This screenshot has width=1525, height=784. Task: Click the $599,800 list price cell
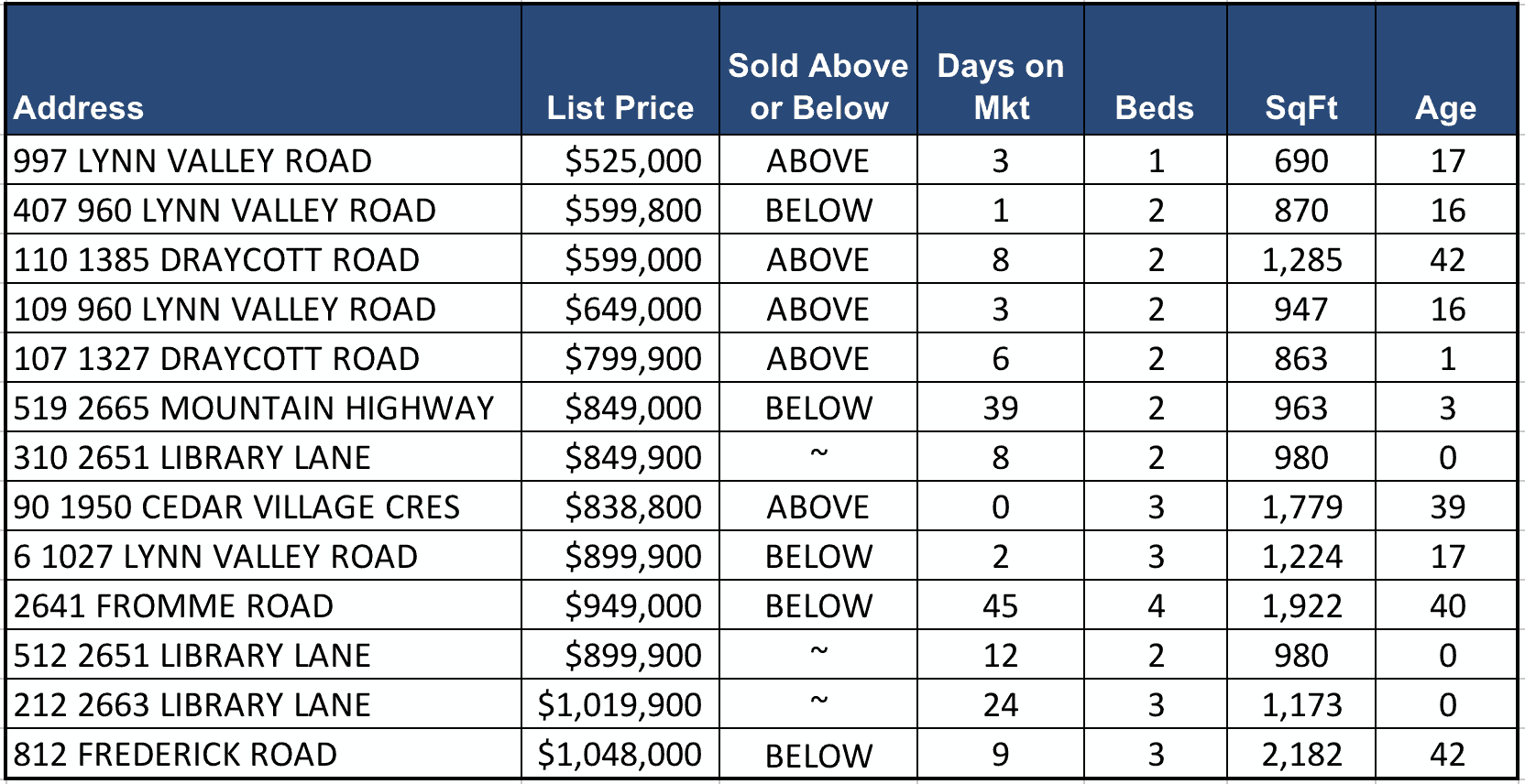632,211
